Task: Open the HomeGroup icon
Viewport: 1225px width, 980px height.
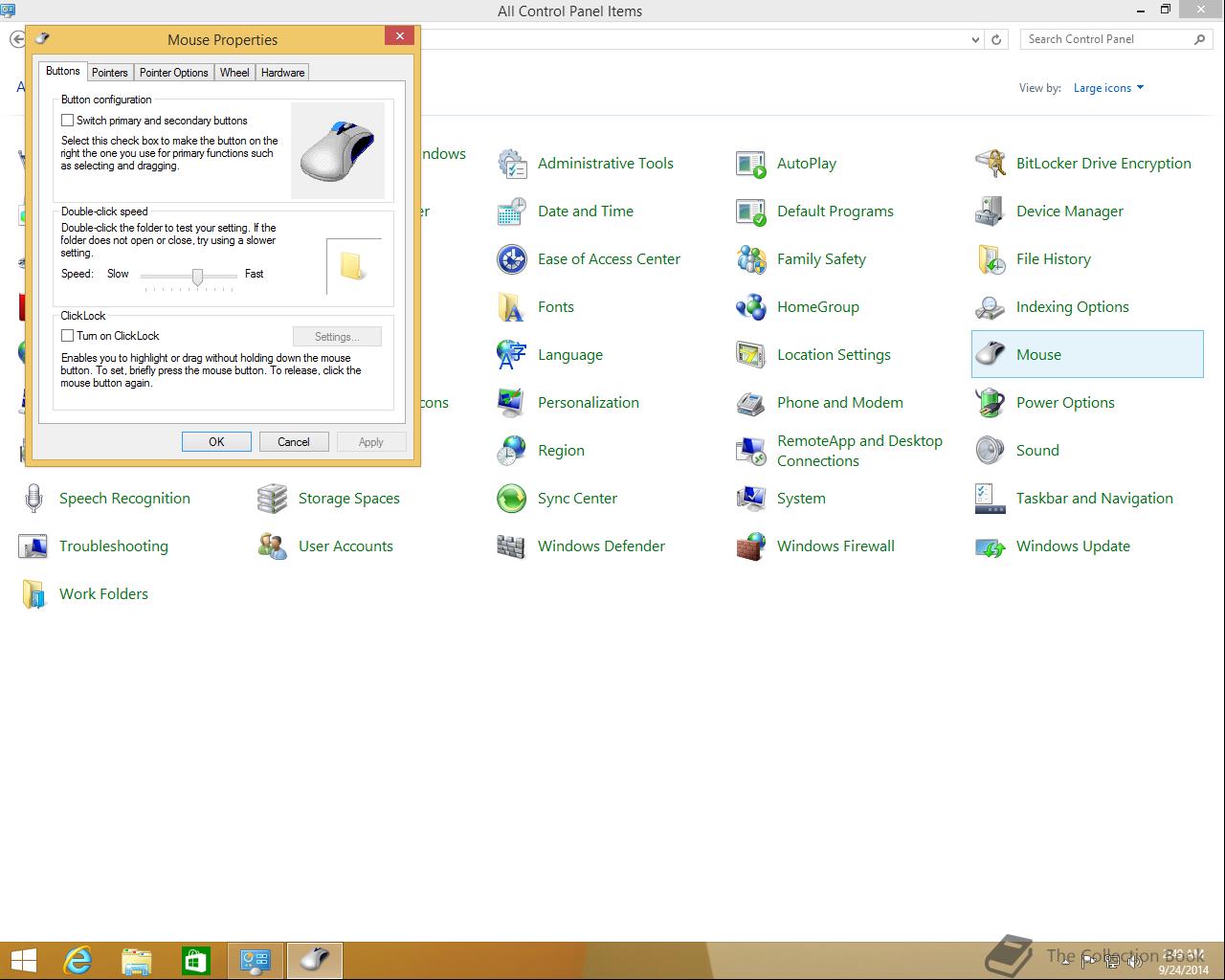Action: 751,307
